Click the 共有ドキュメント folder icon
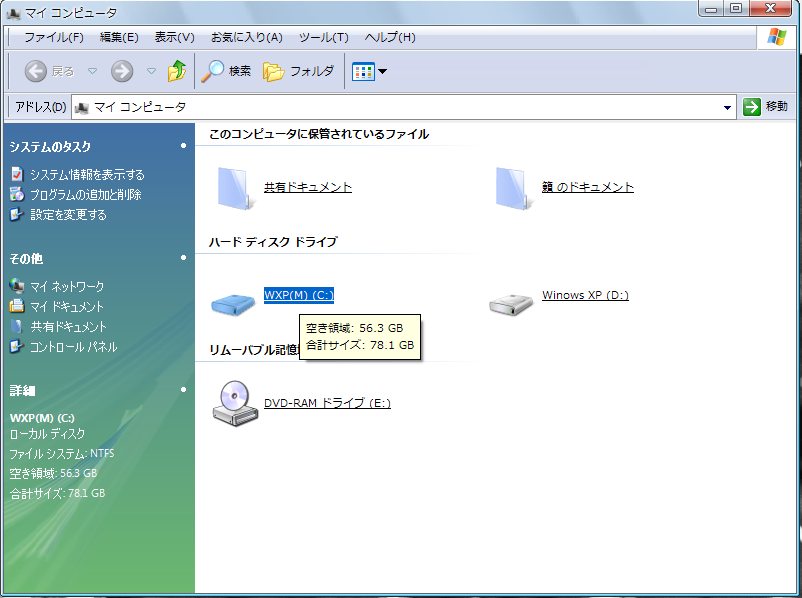Viewport: 802px width, 598px height. click(x=234, y=188)
